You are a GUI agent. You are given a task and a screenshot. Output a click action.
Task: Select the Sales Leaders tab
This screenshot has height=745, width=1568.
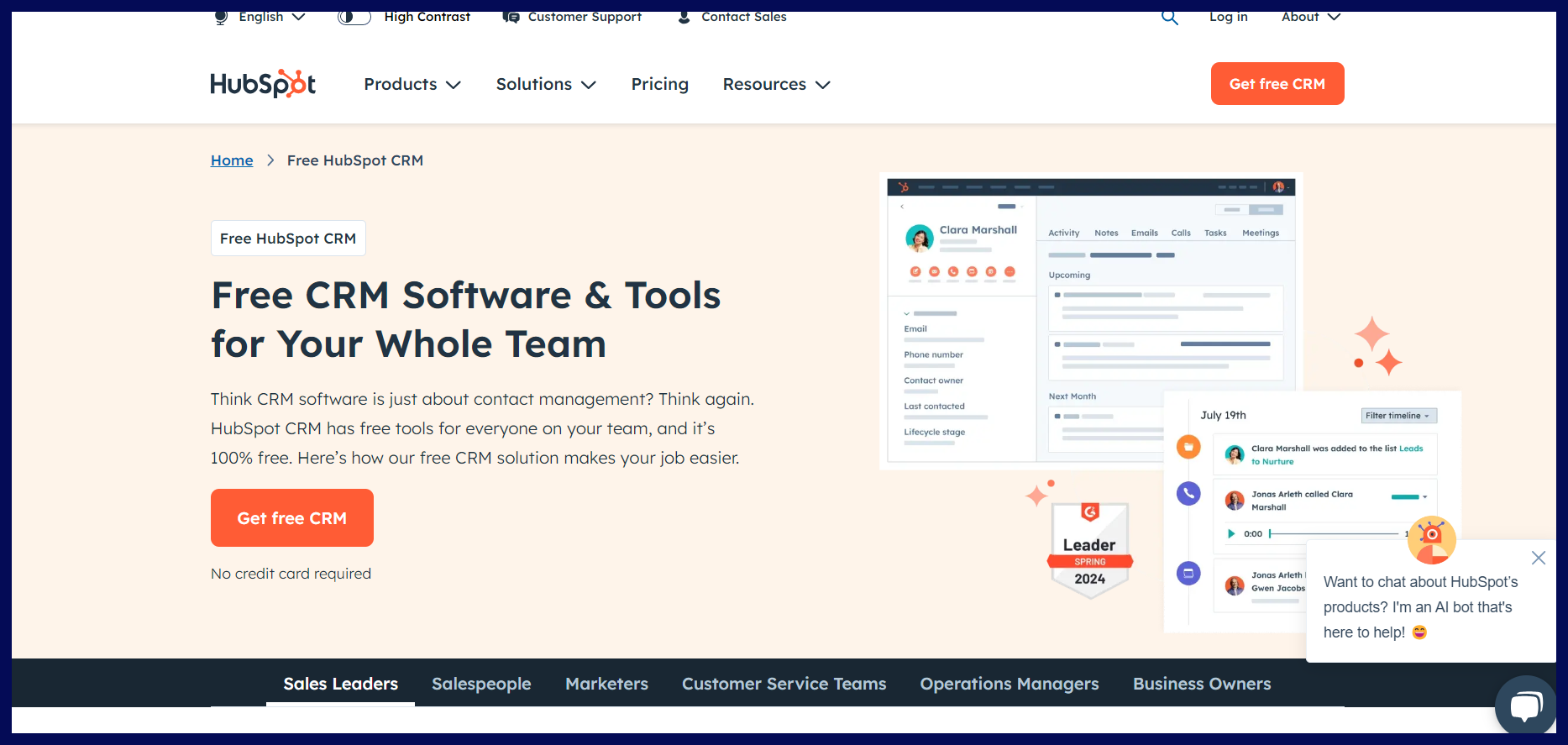pos(341,684)
